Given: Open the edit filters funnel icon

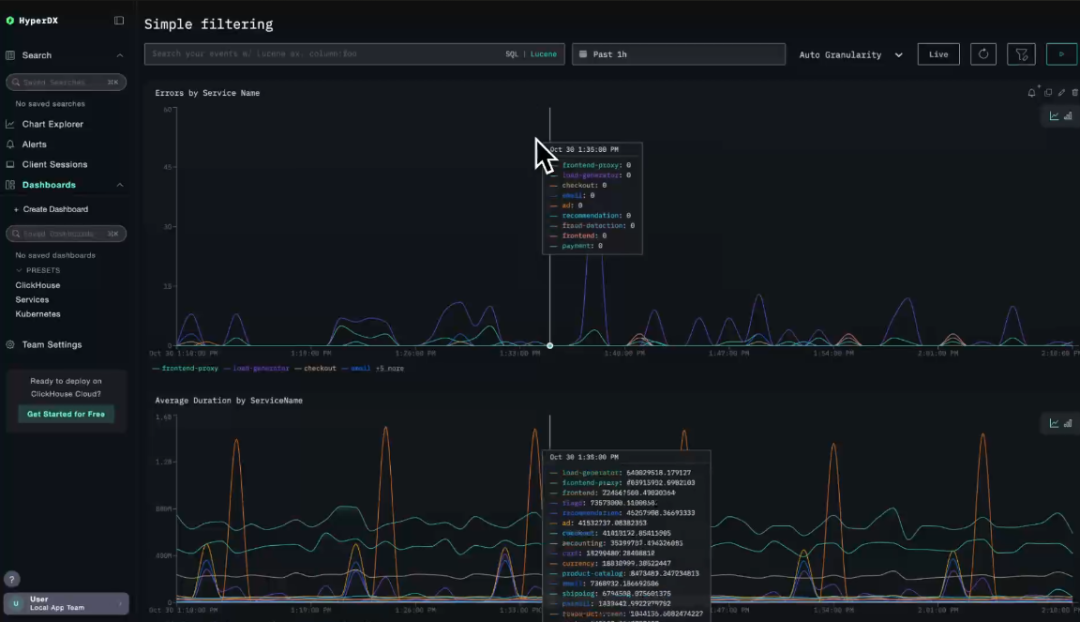Looking at the screenshot, I should [x=1021, y=54].
